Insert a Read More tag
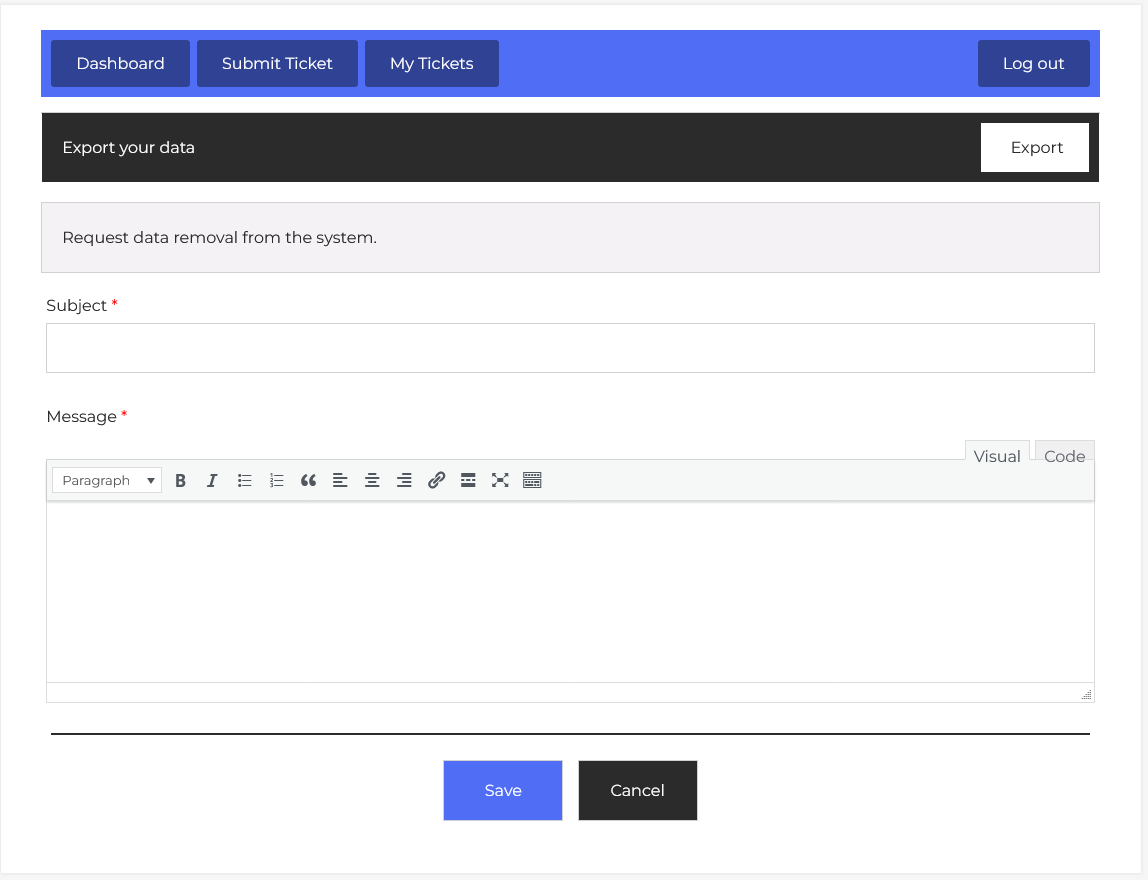The image size is (1148, 880). tap(468, 481)
